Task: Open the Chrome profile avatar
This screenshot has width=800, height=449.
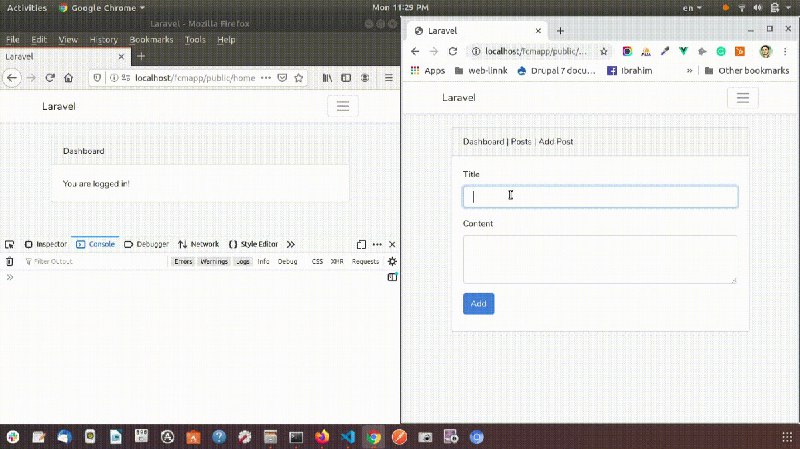Action: click(765, 51)
